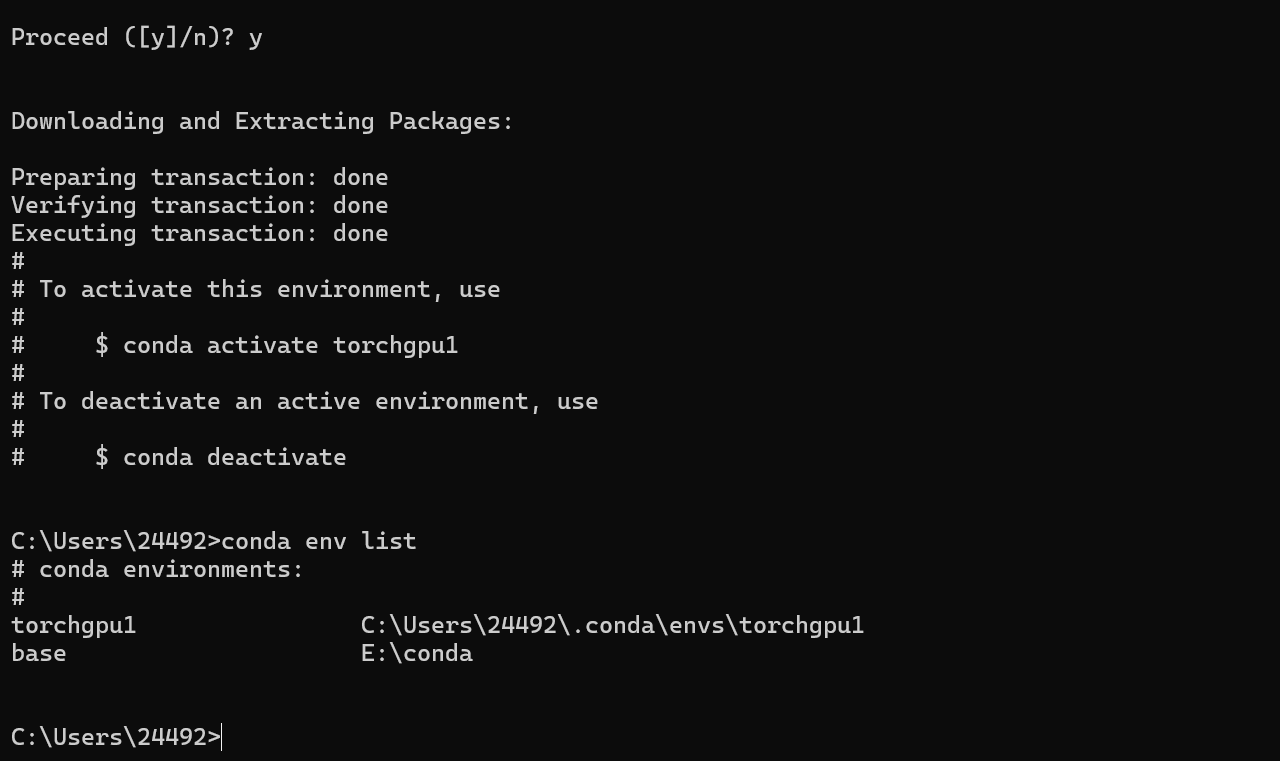Click the blinking cursor at the last prompt
This screenshot has width=1280, height=761.
click(222, 737)
